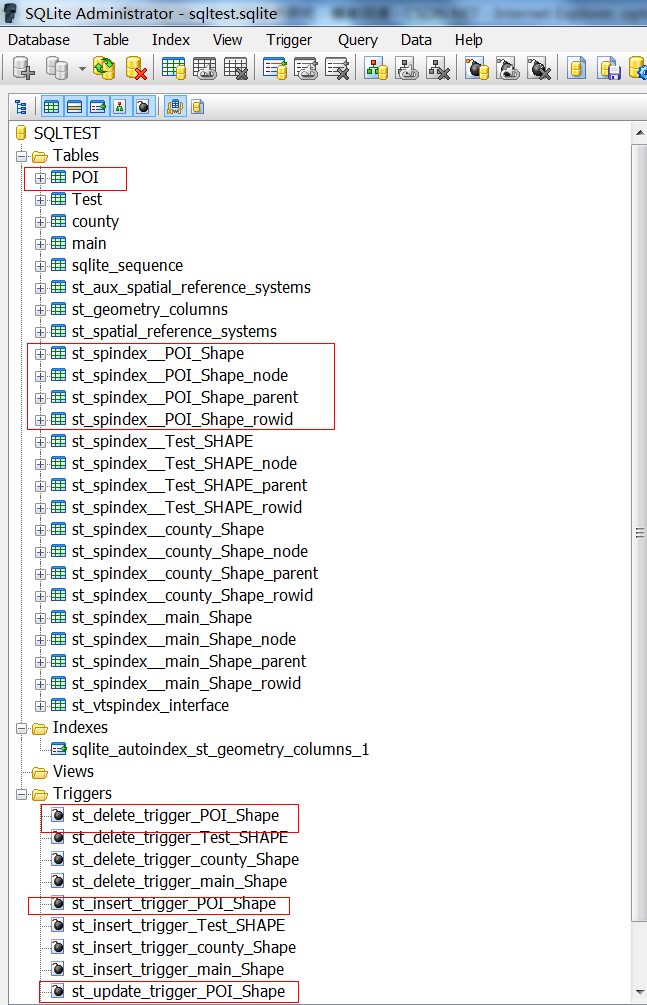Click the Open database icon
Screen dimensions: 647x1005
coord(57,68)
